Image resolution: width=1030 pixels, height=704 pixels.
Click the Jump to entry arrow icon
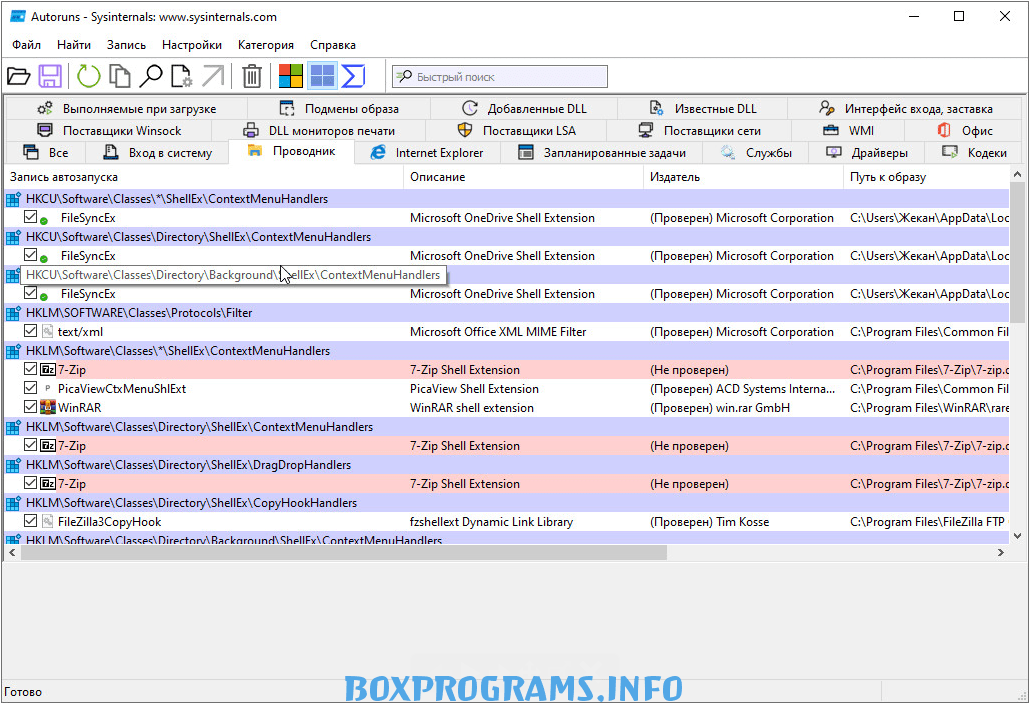click(x=213, y=76)
